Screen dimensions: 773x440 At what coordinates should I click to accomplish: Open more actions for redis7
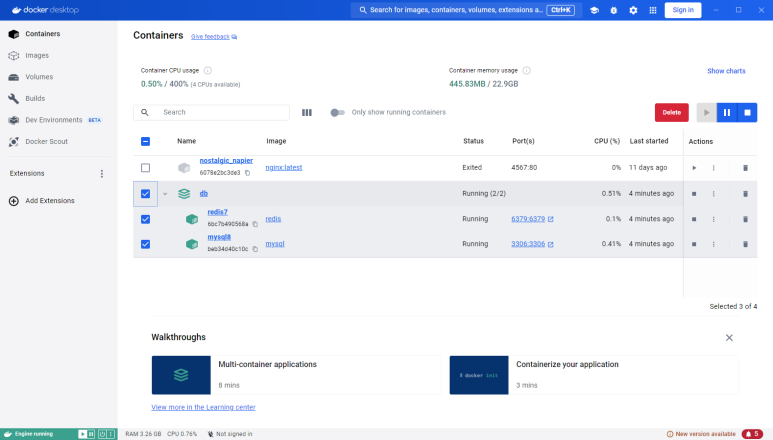click(713, 219)
